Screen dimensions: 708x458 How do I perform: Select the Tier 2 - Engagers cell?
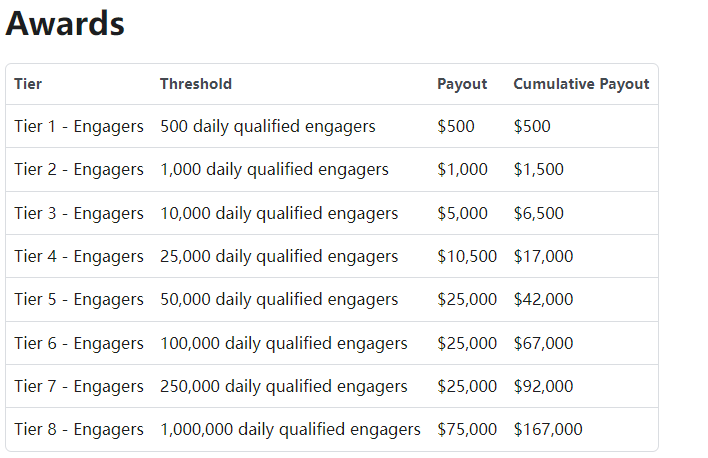click(79, 170)
